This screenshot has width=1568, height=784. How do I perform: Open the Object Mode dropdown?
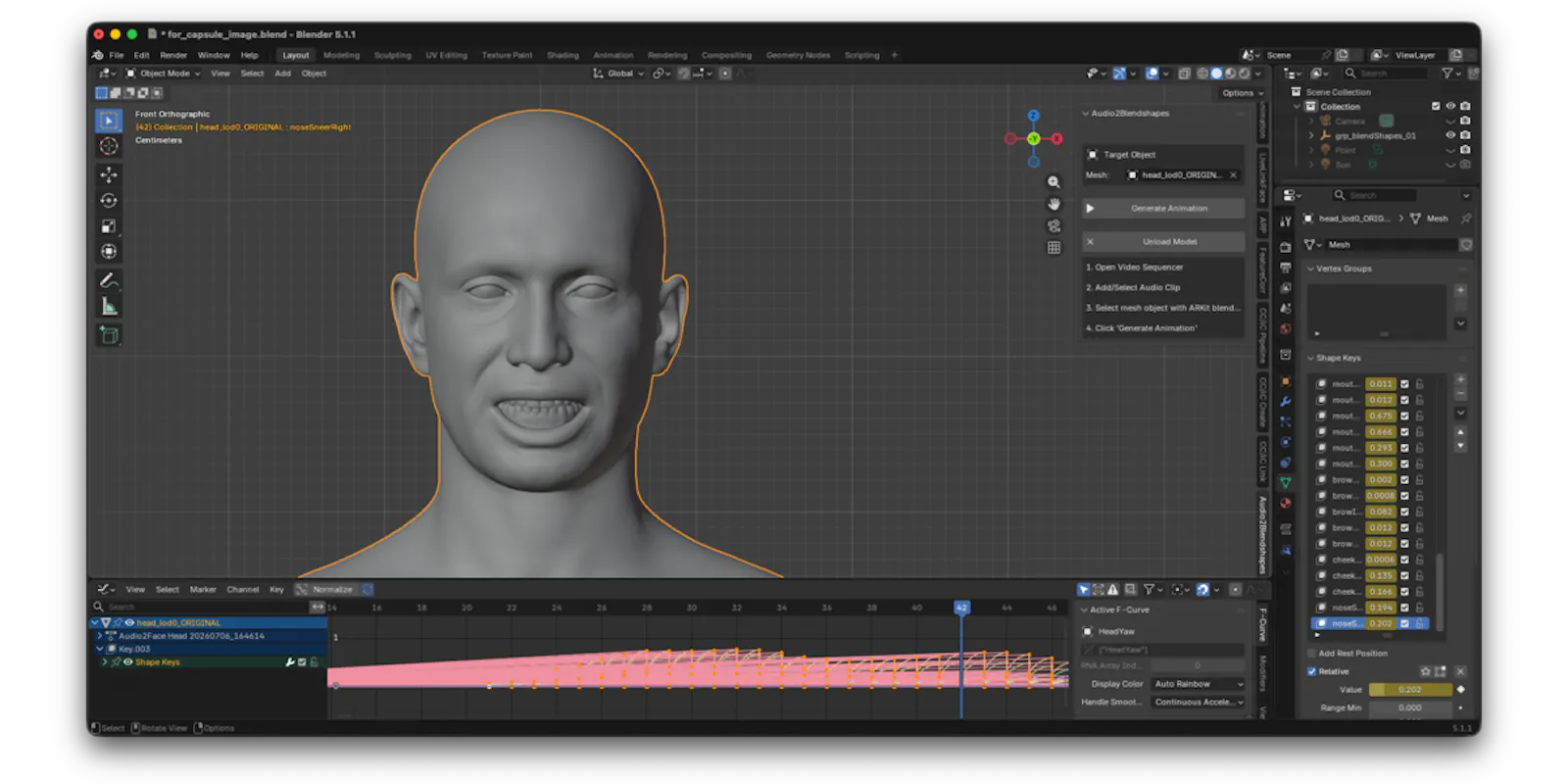[163, 73]
